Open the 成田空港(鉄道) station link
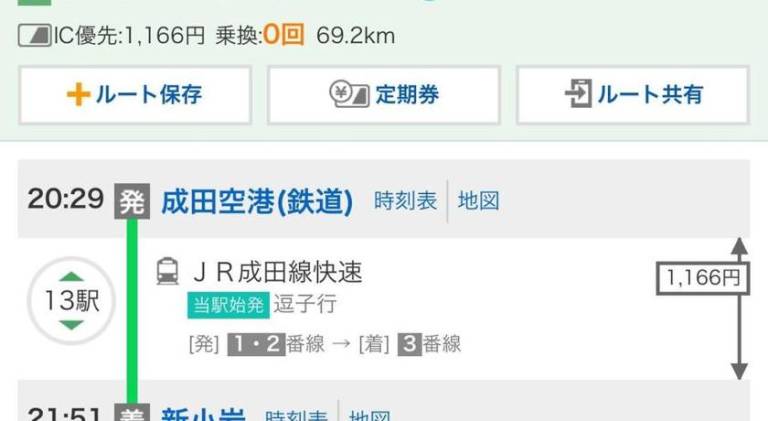The height and width of the screenshot is (421, 768). coord(257,201)
